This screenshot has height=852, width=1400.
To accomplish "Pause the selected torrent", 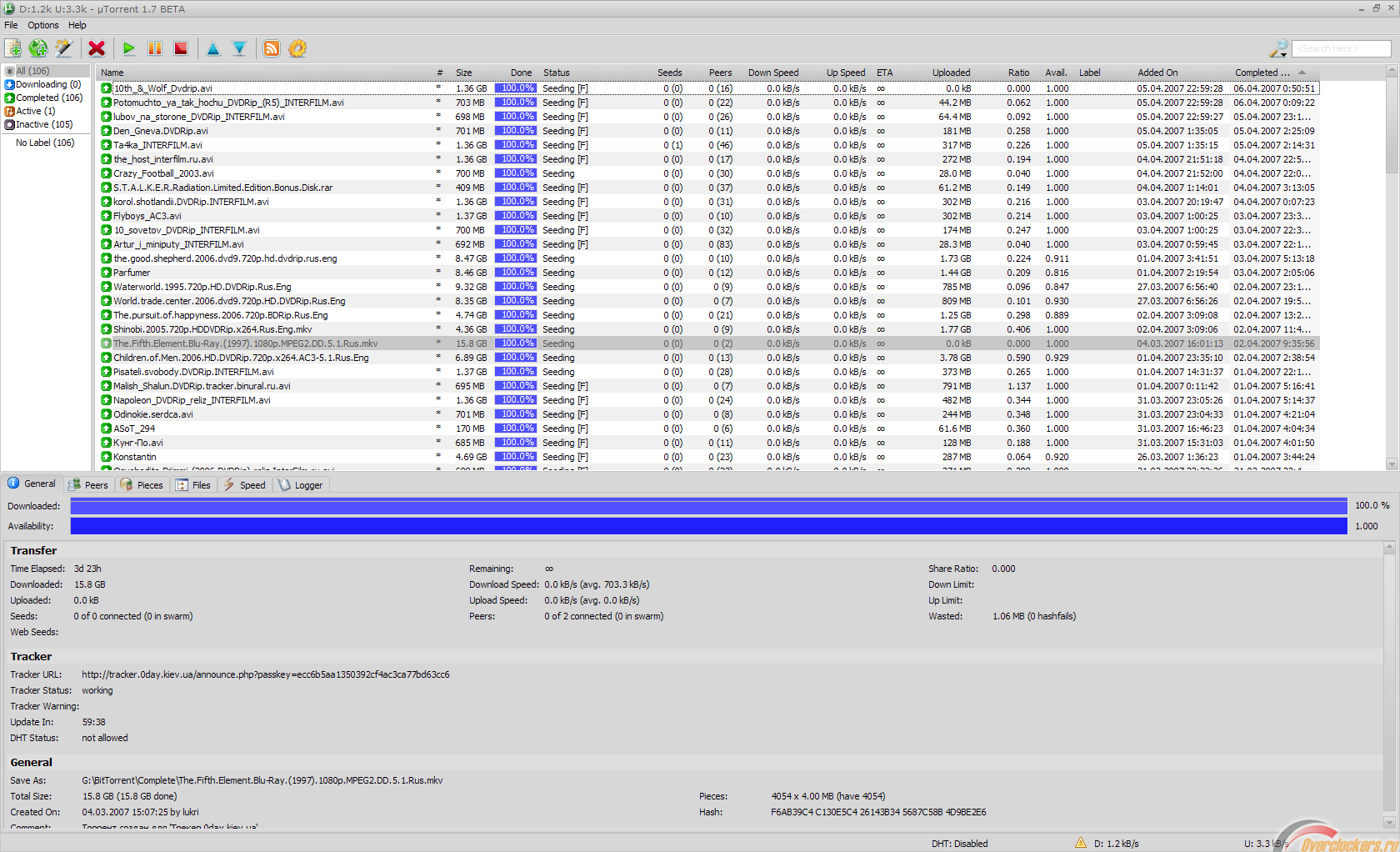I will tap(155, 48).
